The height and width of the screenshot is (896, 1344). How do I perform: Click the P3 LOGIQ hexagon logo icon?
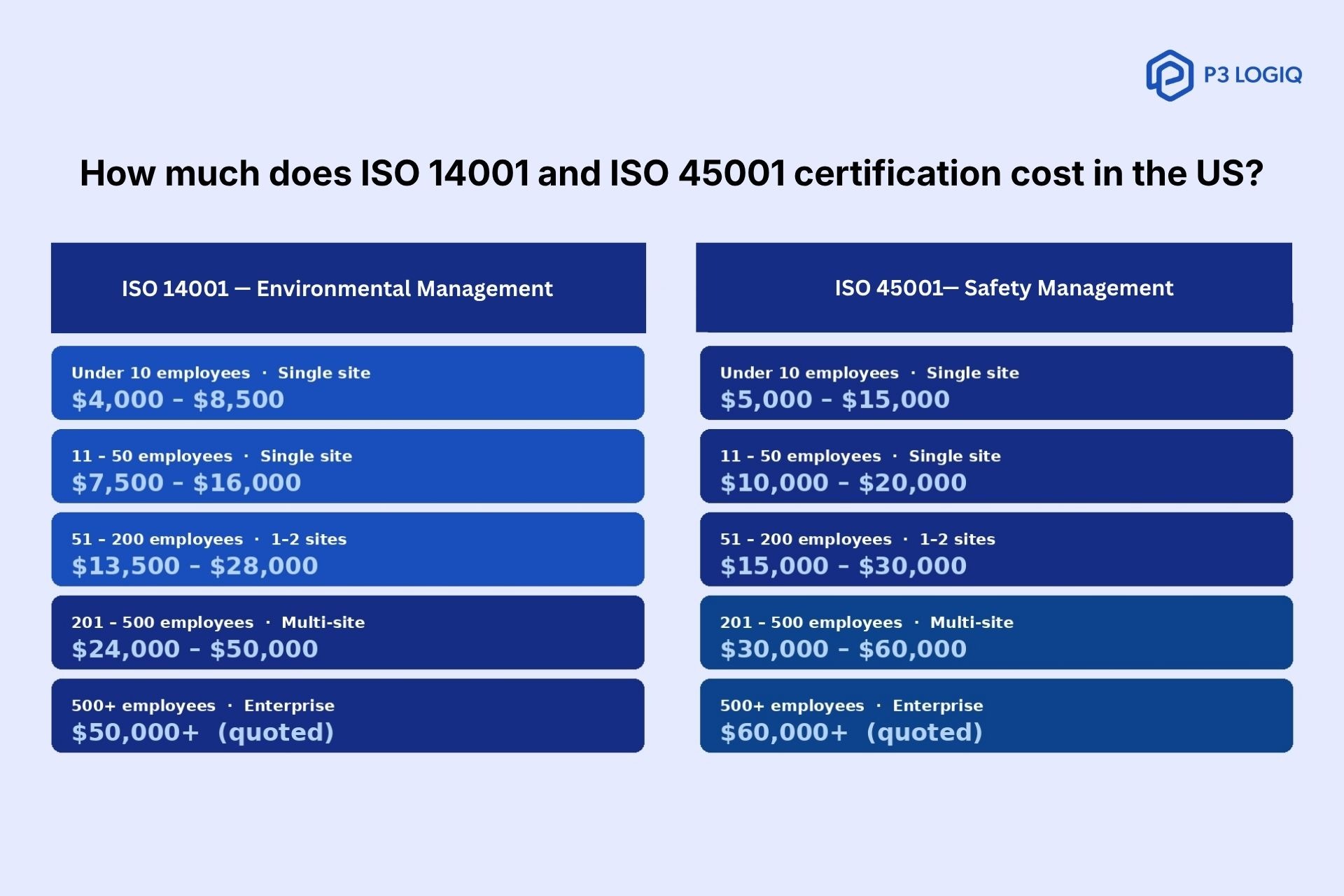(1170, 75)
